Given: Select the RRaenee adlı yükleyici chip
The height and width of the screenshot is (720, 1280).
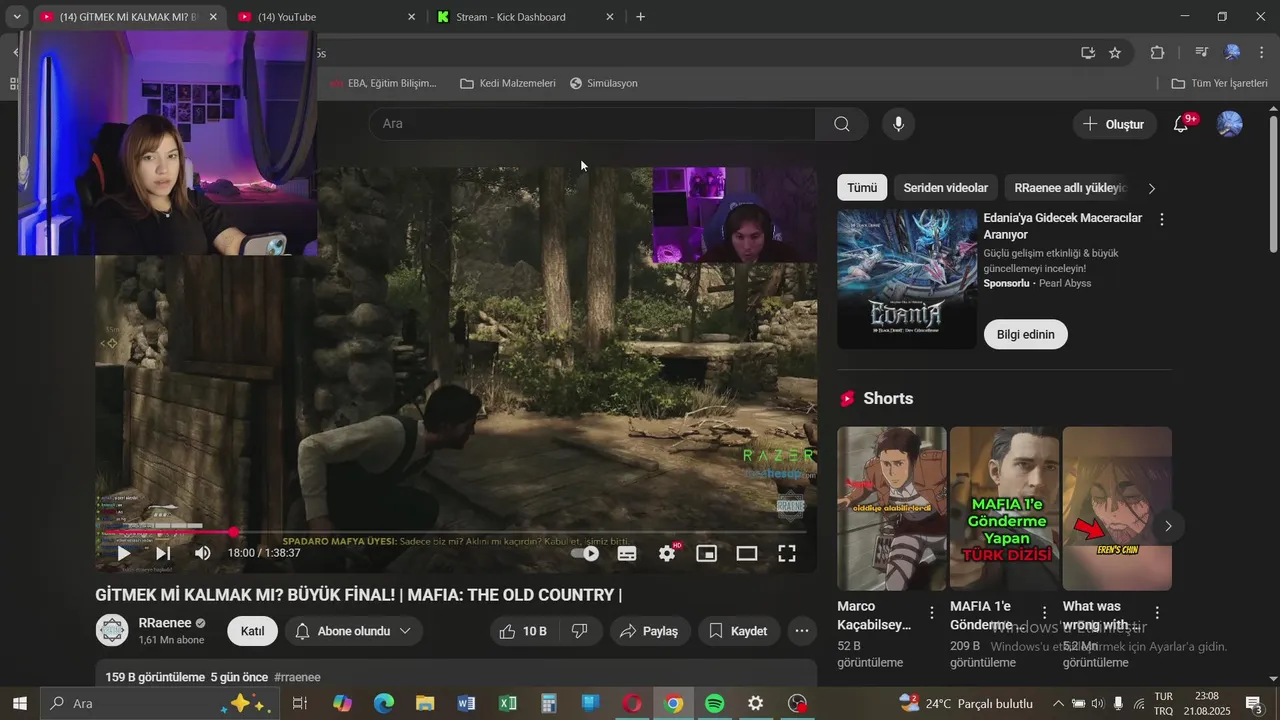Looking at the screenshot, I should click(1070, 188).
